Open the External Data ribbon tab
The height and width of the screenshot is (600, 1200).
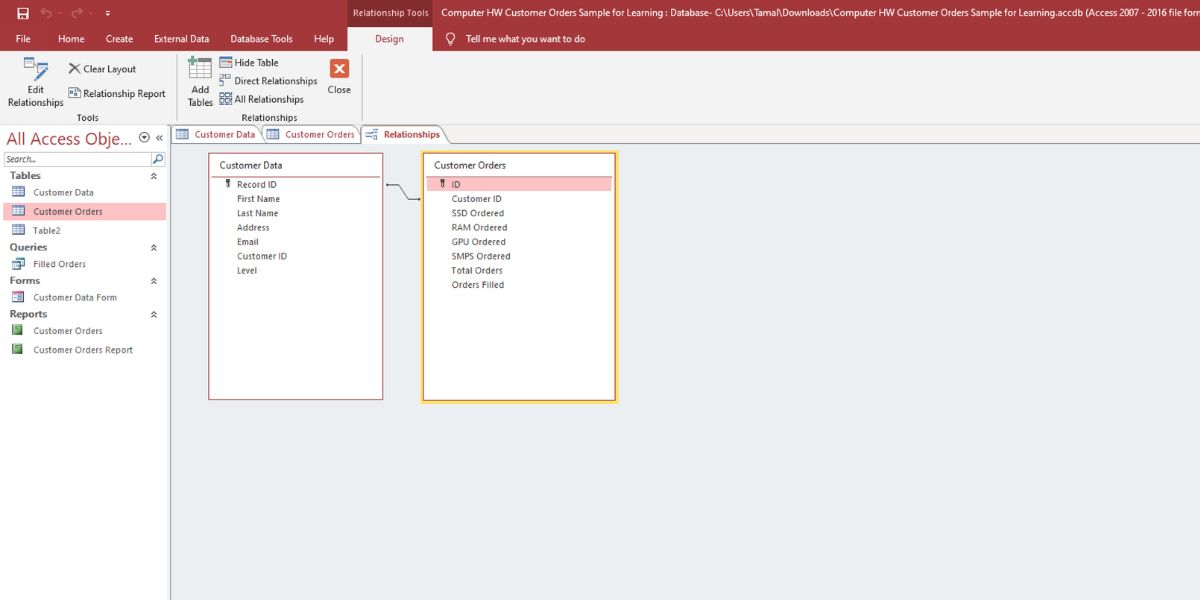pos(181,39)
